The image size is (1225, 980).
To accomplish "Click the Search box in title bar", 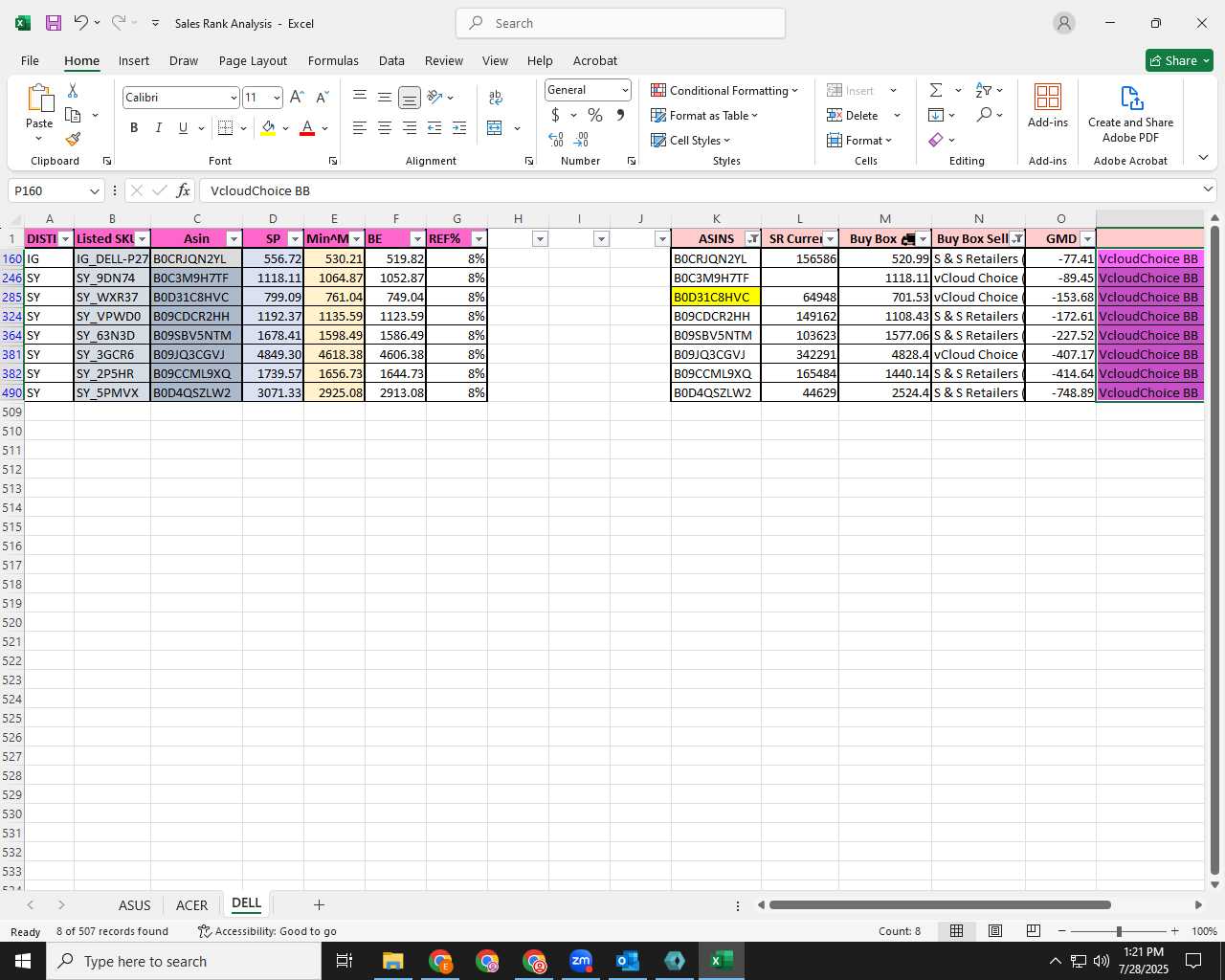I will pyautogui.click(x=621, y=23).
